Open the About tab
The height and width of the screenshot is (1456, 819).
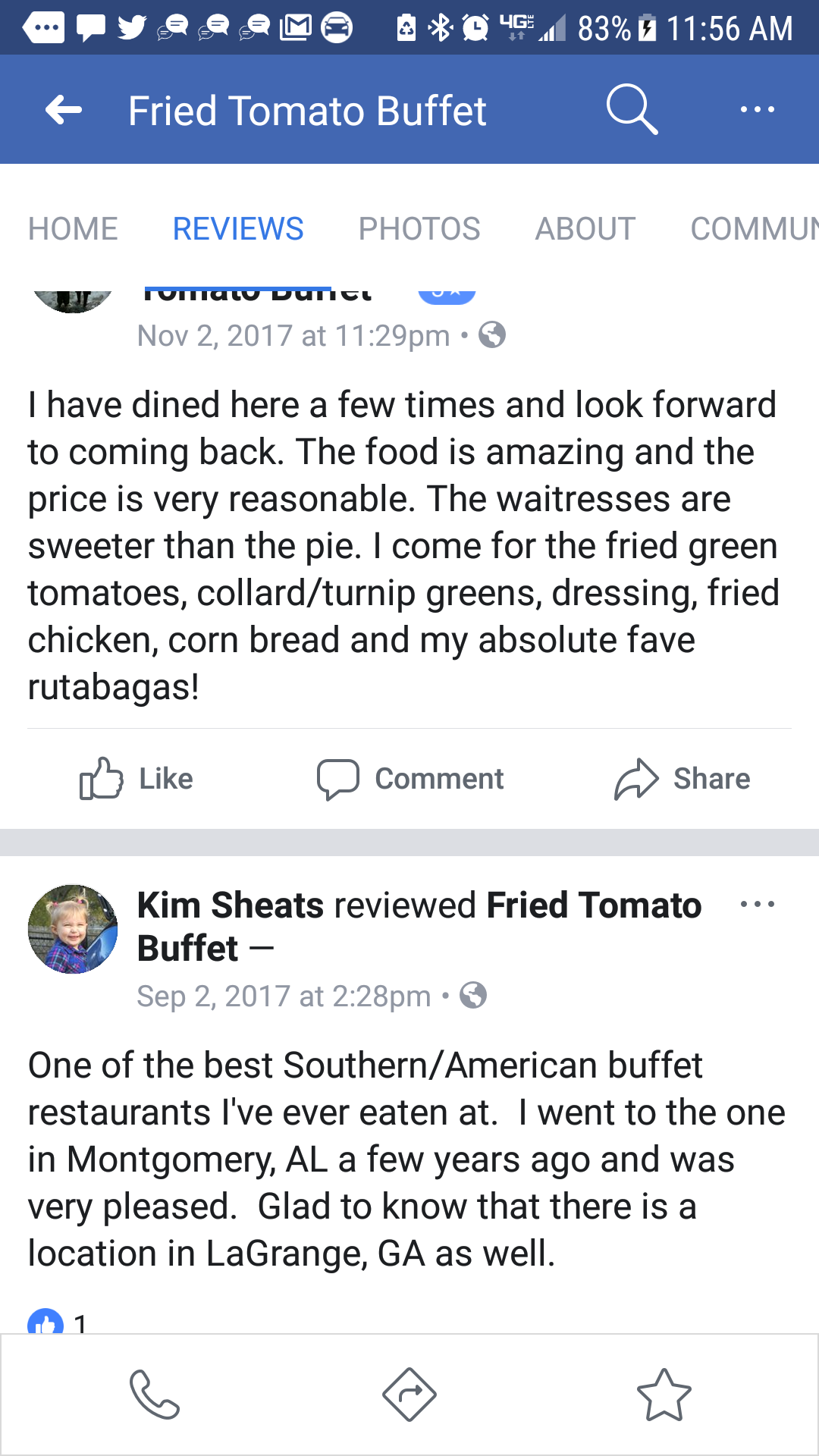click(585, 228)
